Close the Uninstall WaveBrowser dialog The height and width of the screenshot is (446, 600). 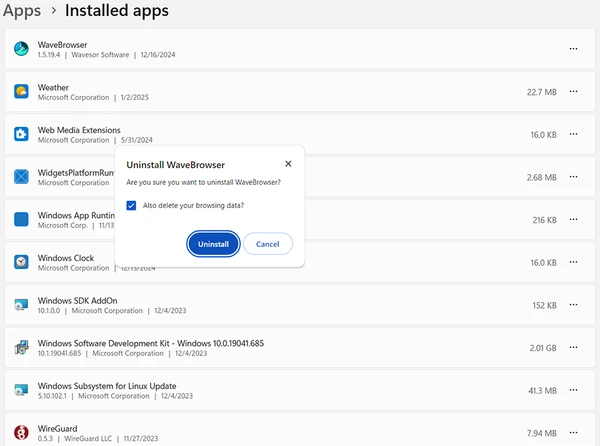tap(288, 163)
